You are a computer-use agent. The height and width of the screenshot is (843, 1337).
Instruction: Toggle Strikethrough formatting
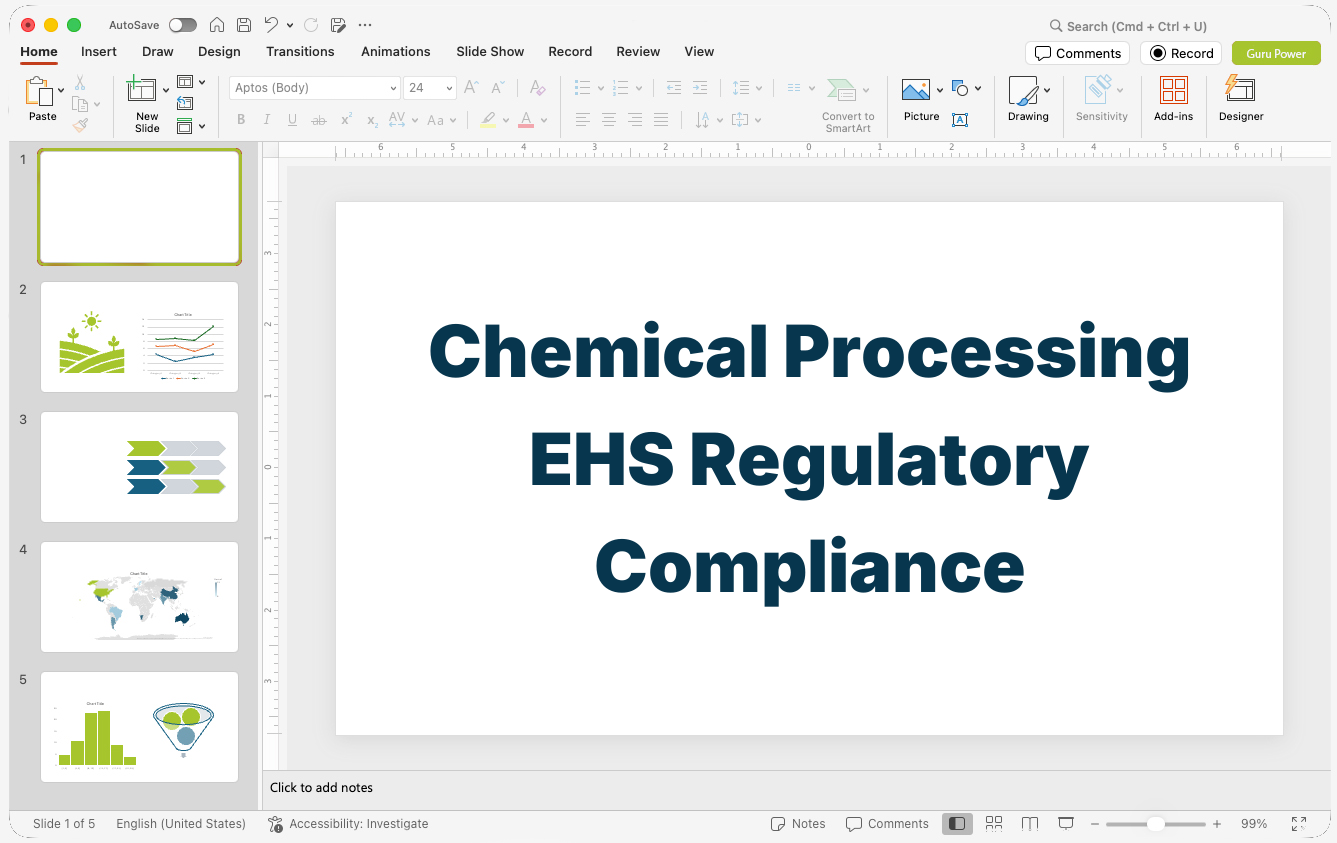click(x=319, y=120)
